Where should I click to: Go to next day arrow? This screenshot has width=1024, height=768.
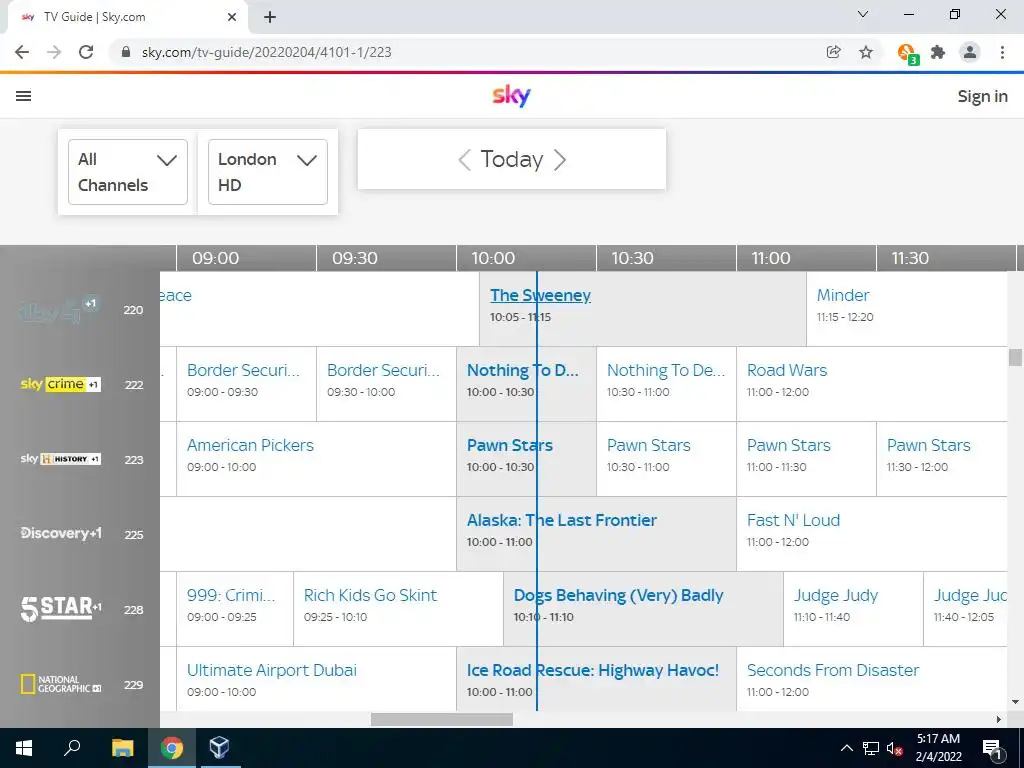pyautogui.click(x=560, y=160)
